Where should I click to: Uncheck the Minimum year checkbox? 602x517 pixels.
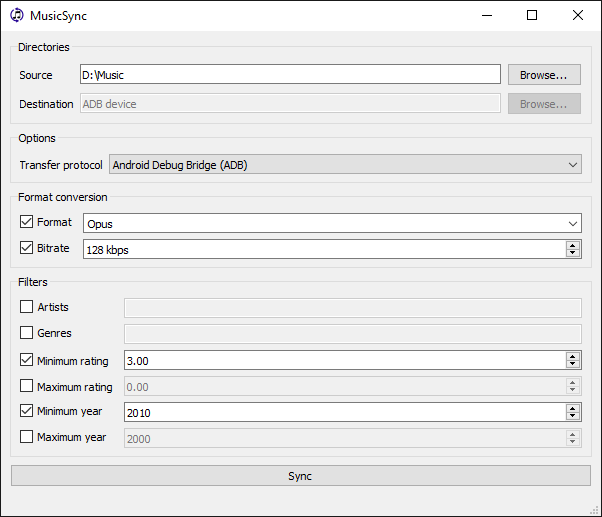[27, 412]
